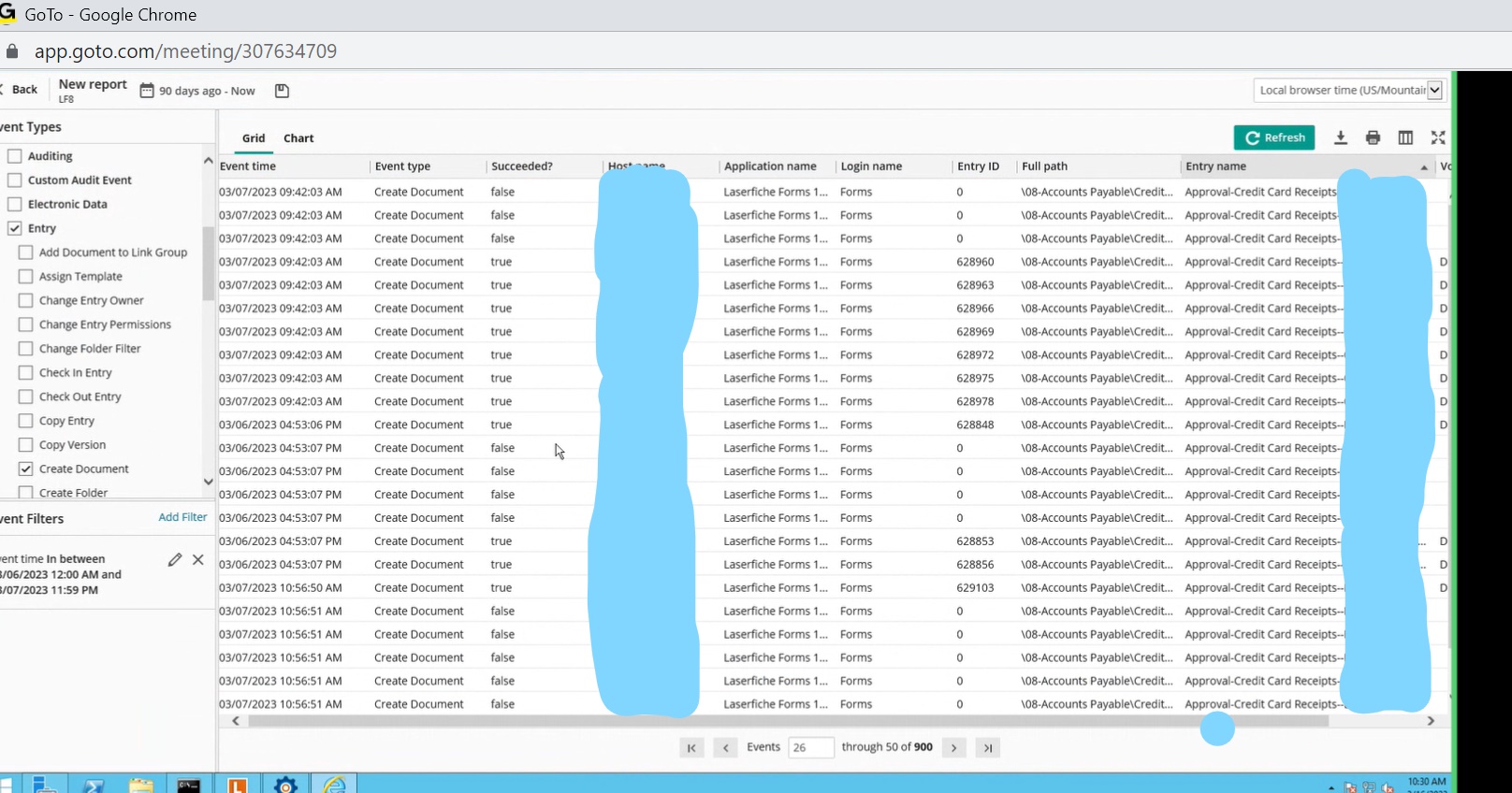Click the event types vertical scrollbar thumb

208,263
